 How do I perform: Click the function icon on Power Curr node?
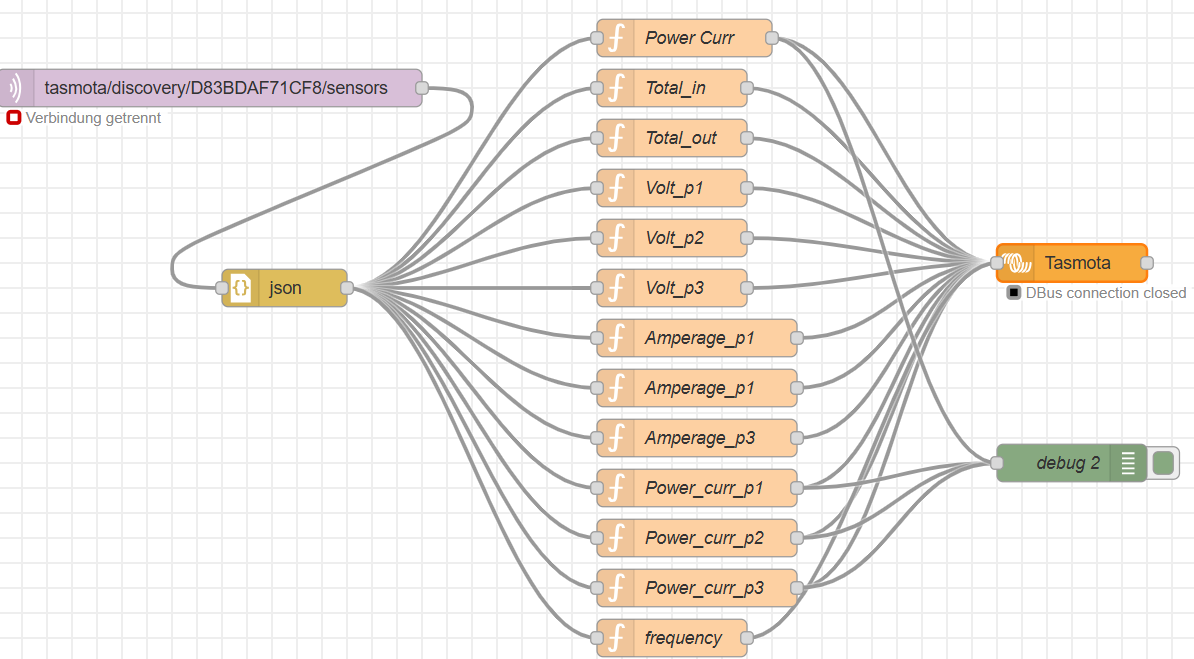click(616, 38)
